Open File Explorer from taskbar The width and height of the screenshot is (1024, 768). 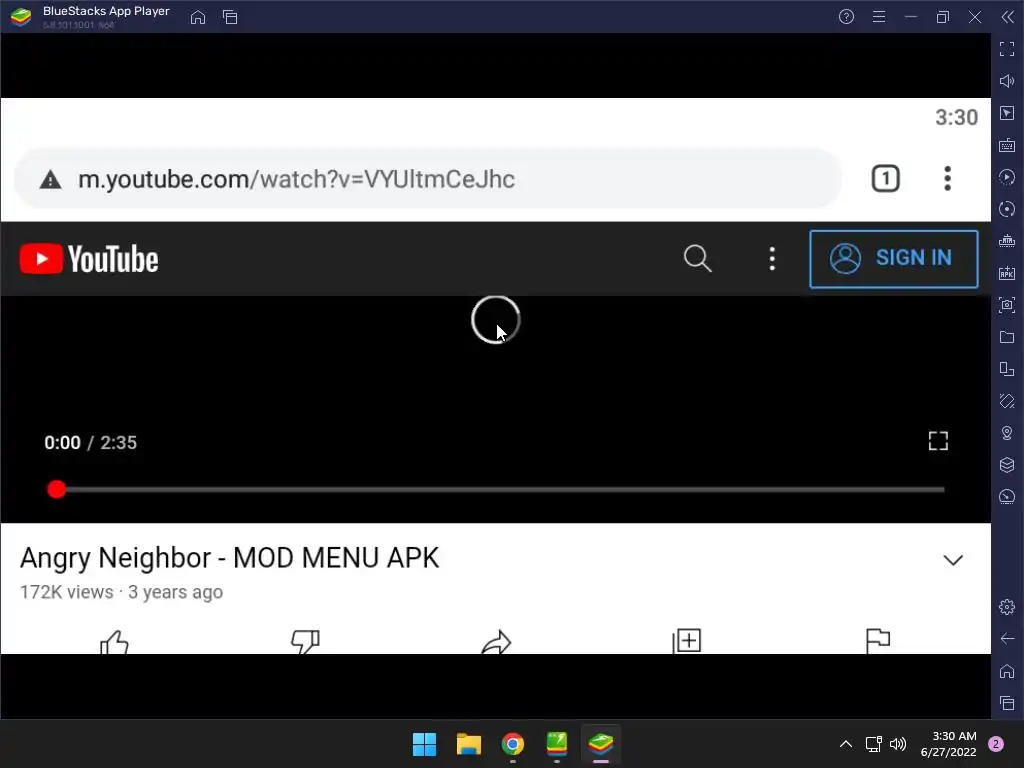click(468, 744)
